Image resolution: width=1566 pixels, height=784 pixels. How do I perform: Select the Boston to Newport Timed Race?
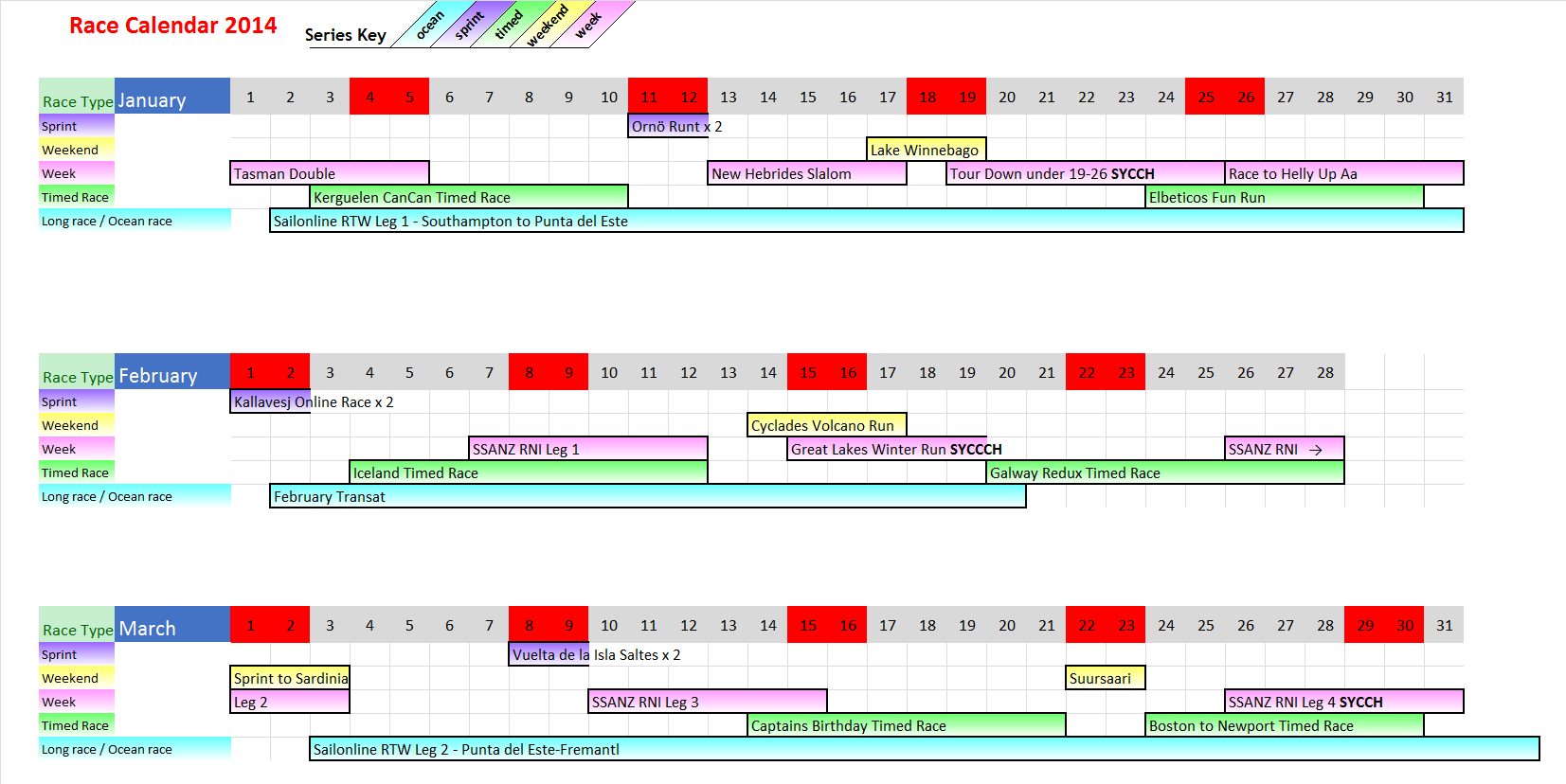1284,725
